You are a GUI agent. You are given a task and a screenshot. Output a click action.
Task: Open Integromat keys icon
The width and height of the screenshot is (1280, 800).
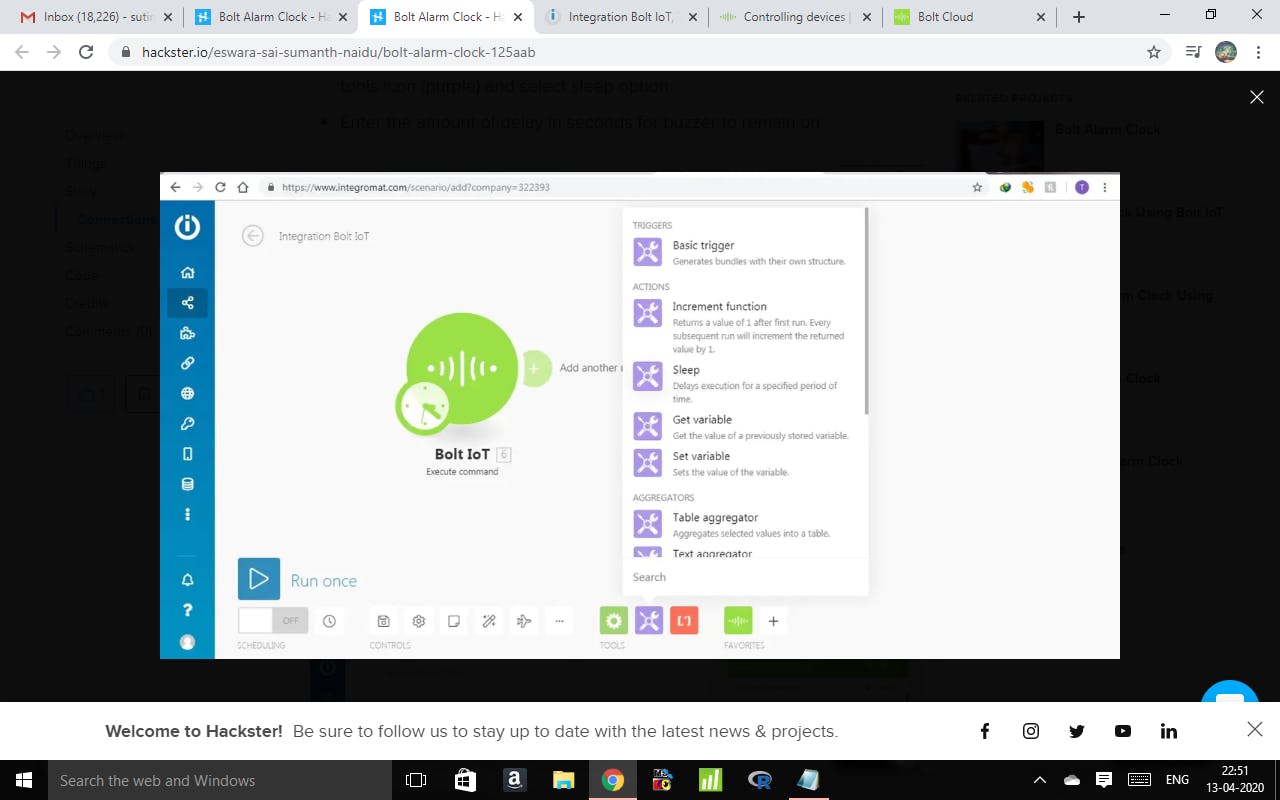pyautogui.click(x=187, y=424)
